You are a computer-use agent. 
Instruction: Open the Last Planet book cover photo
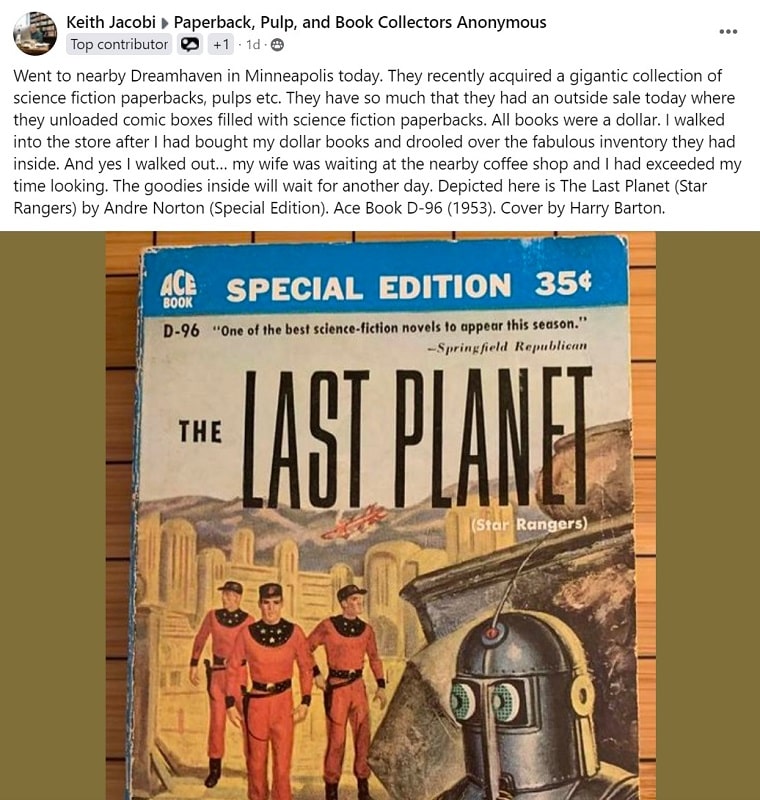tap(381, 516)
